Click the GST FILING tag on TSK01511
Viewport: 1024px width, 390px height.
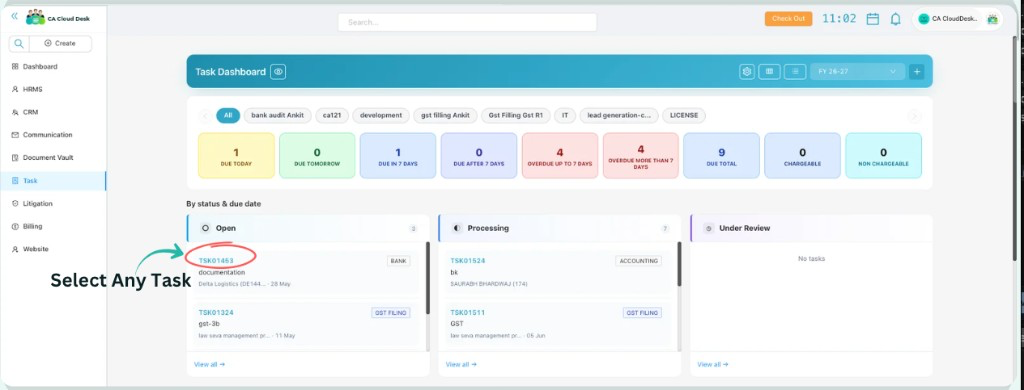[x=642, y=313]
